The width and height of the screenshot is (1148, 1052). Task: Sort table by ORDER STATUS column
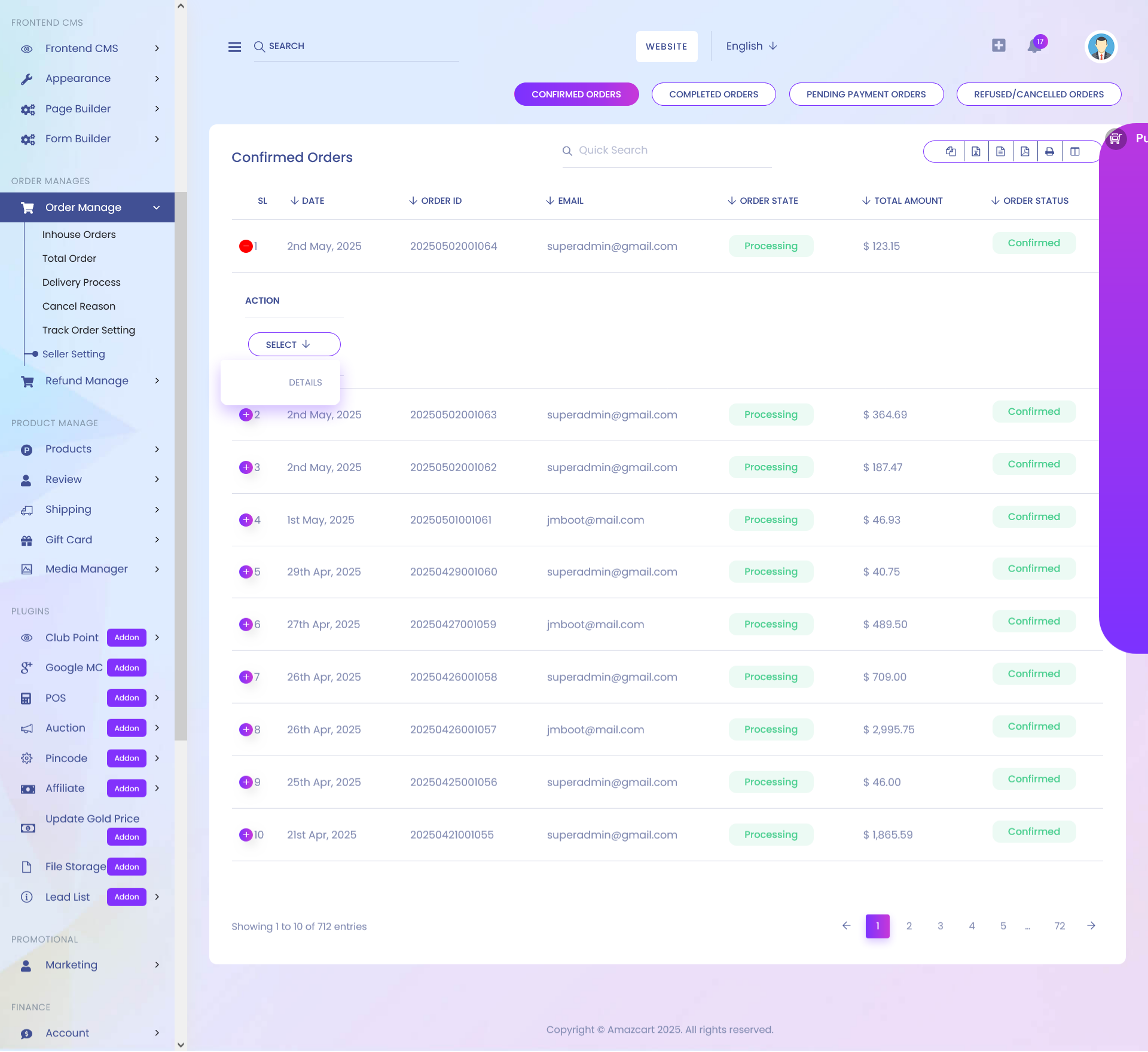pyautogui.click(x=1030, y=201)
